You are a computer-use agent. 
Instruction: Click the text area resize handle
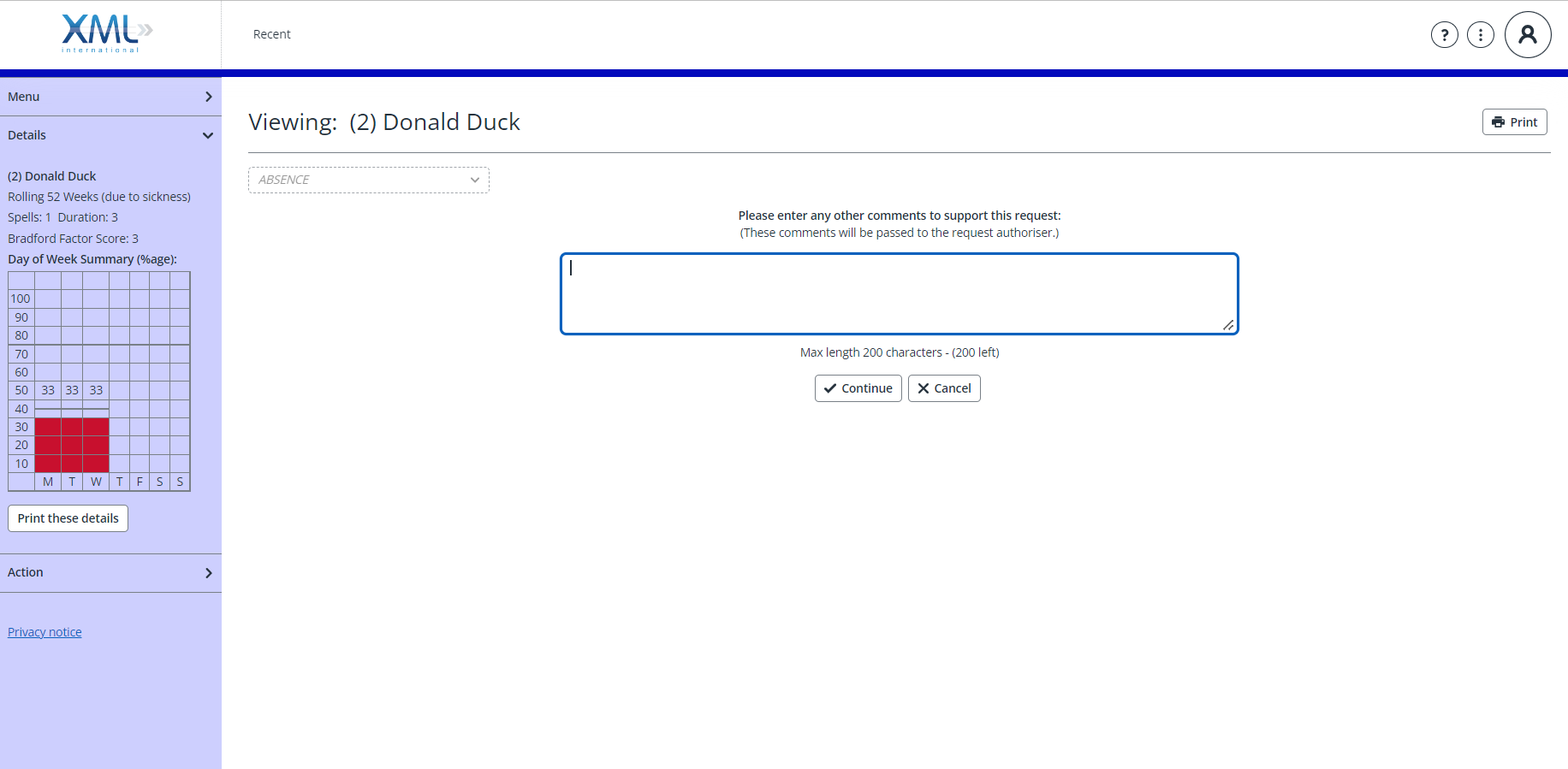pos(1228,325)
